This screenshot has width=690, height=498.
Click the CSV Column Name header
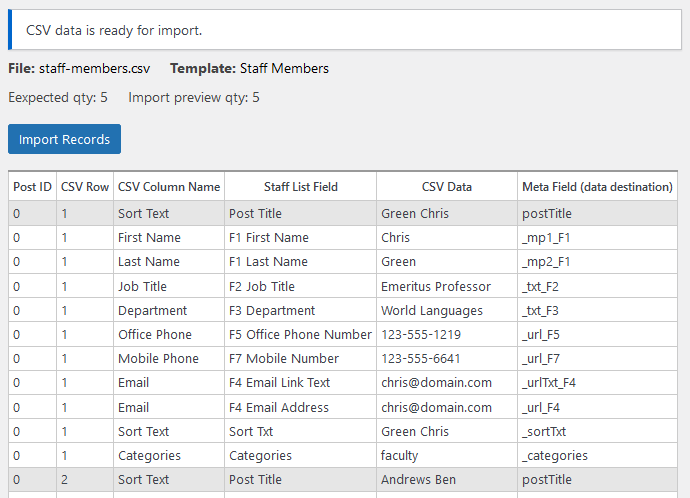click(x=168, y=187)
